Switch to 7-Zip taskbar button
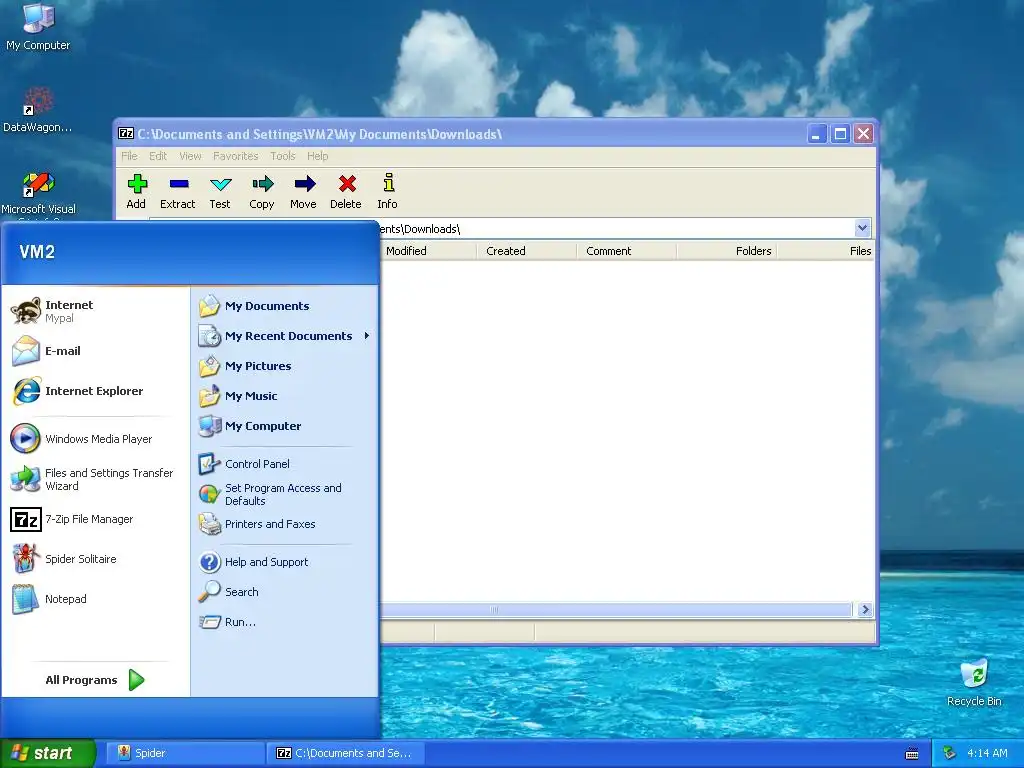This screenshot has height=768, width=1024. pyautogui.click(x=345, y=753)
